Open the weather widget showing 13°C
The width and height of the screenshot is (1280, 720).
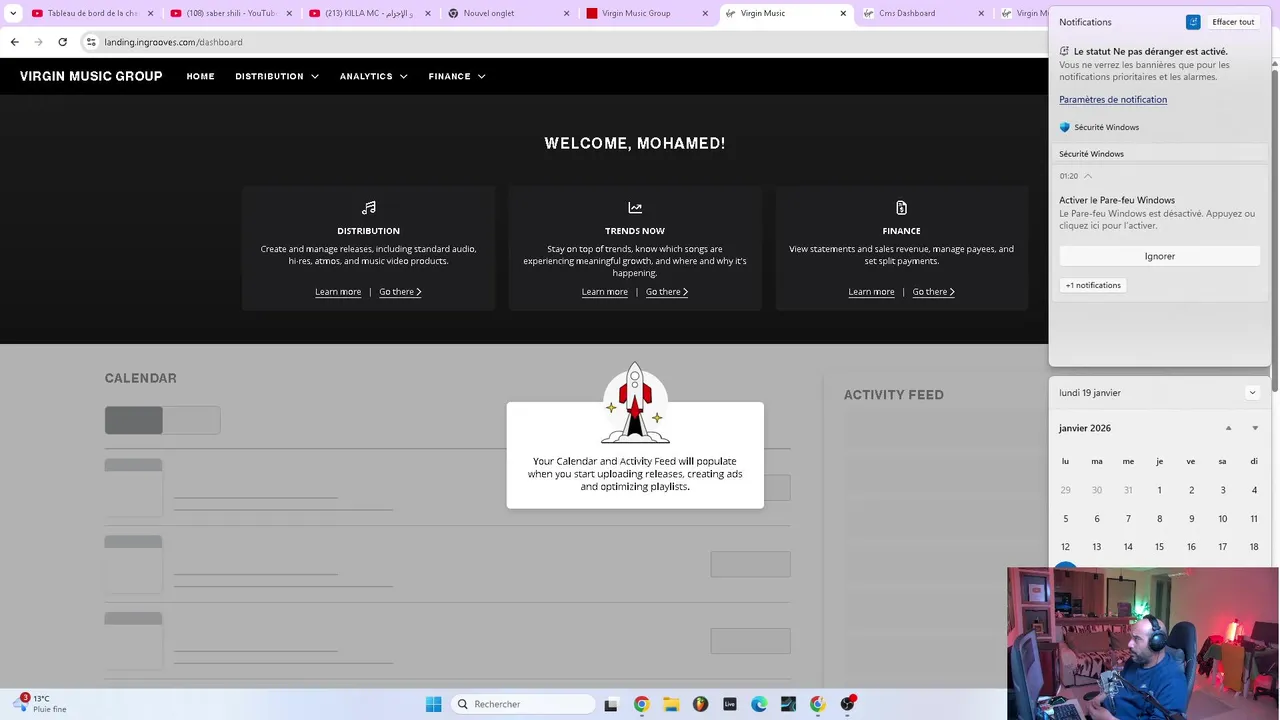[x=40, y=704]
